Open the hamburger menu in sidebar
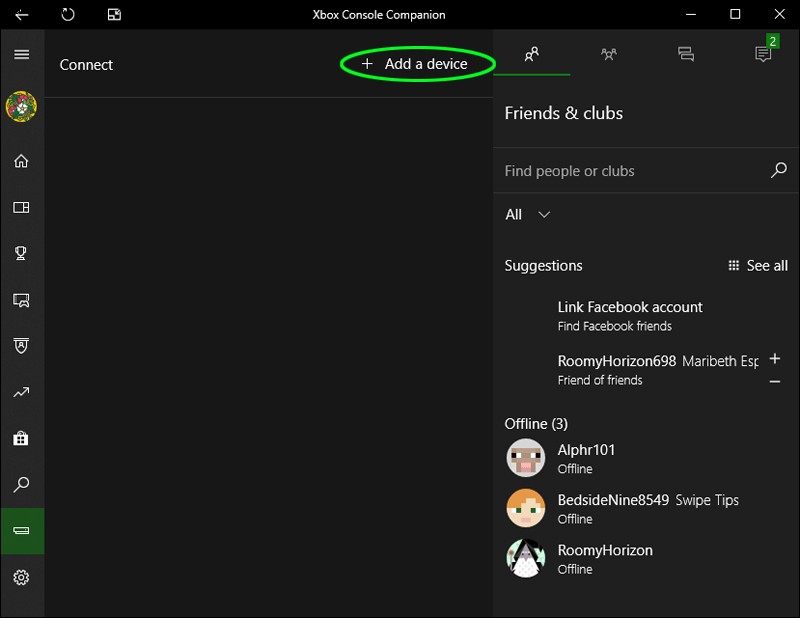 tap(21, 54)
